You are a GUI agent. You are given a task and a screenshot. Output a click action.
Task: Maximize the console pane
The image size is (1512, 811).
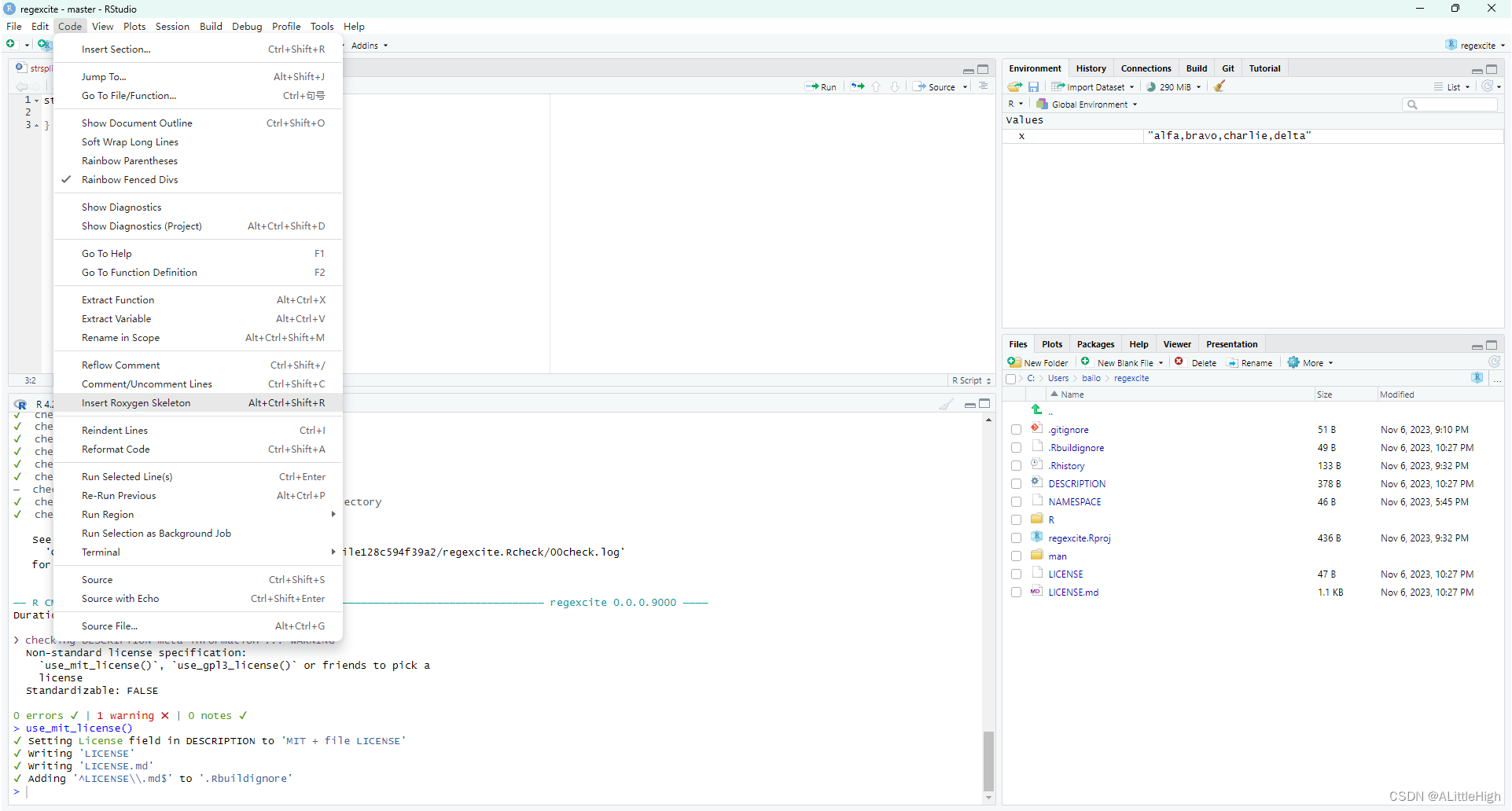[x=984, y=403]
